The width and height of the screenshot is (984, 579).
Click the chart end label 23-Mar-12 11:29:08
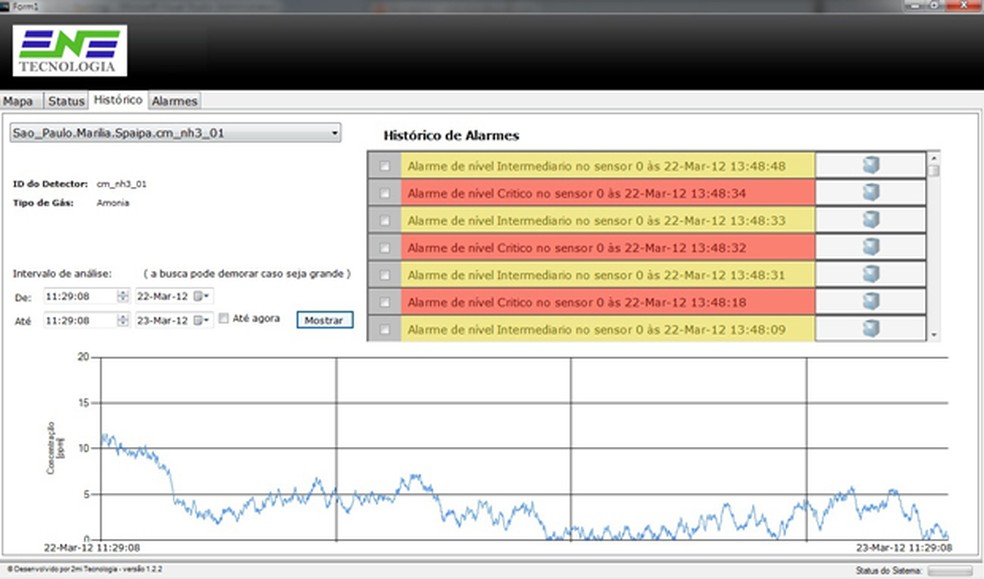904,548
